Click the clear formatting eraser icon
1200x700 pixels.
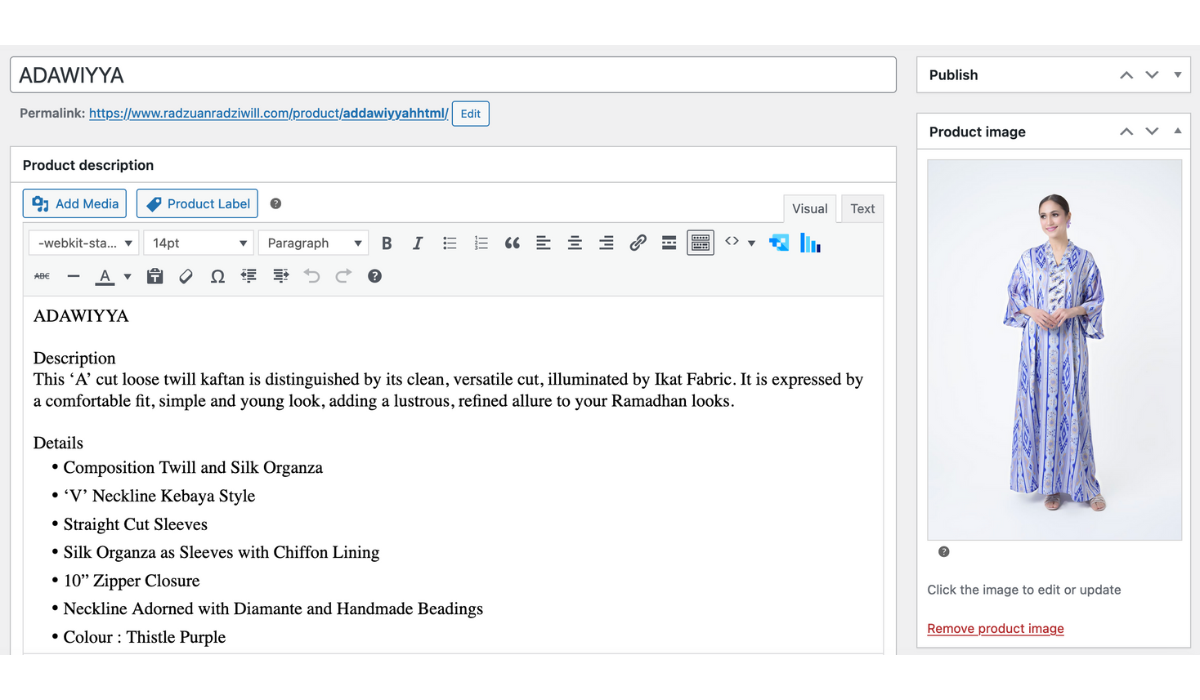(x=186, y=276)
